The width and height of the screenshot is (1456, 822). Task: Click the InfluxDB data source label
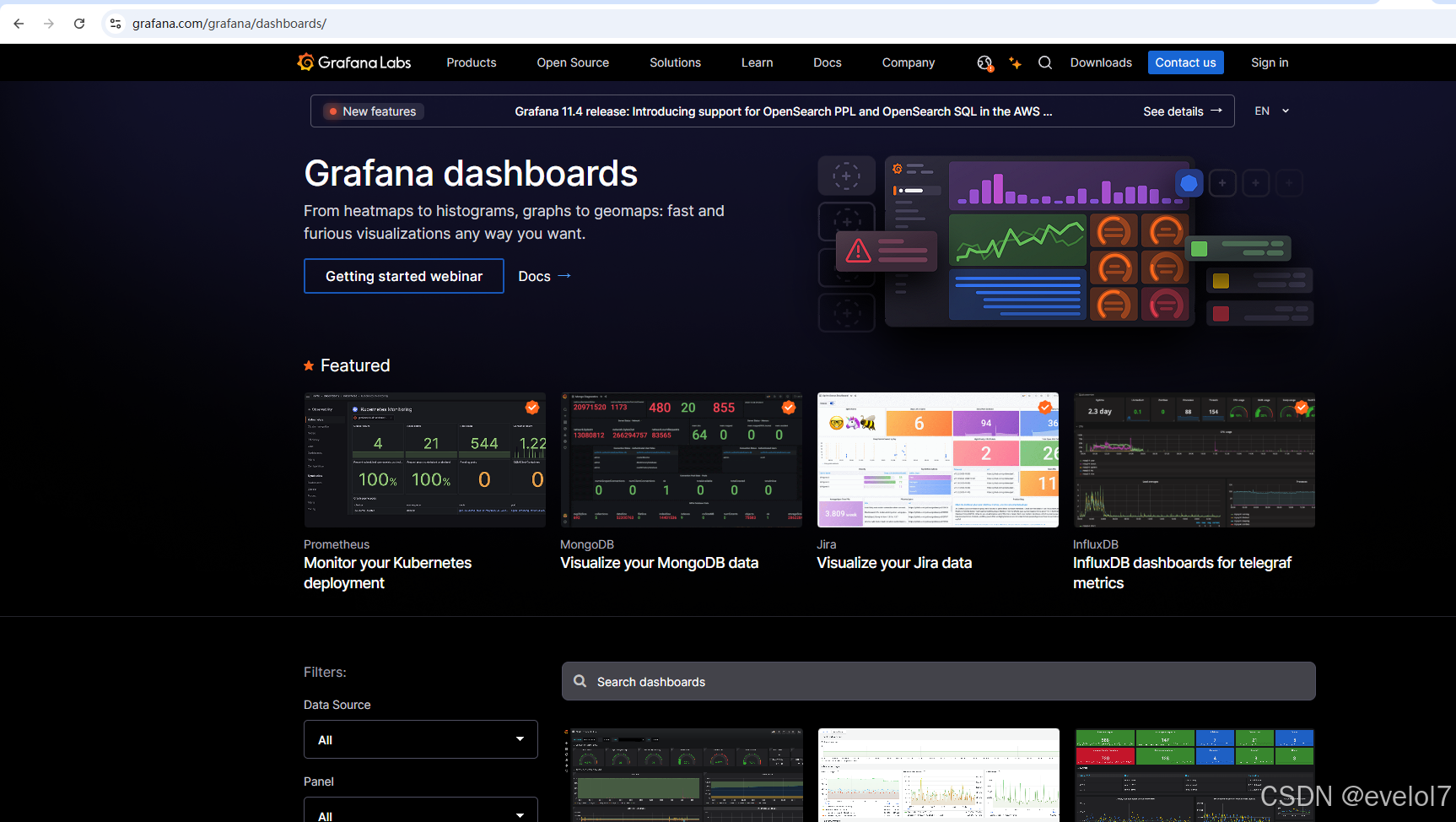tap(1096, 544)
